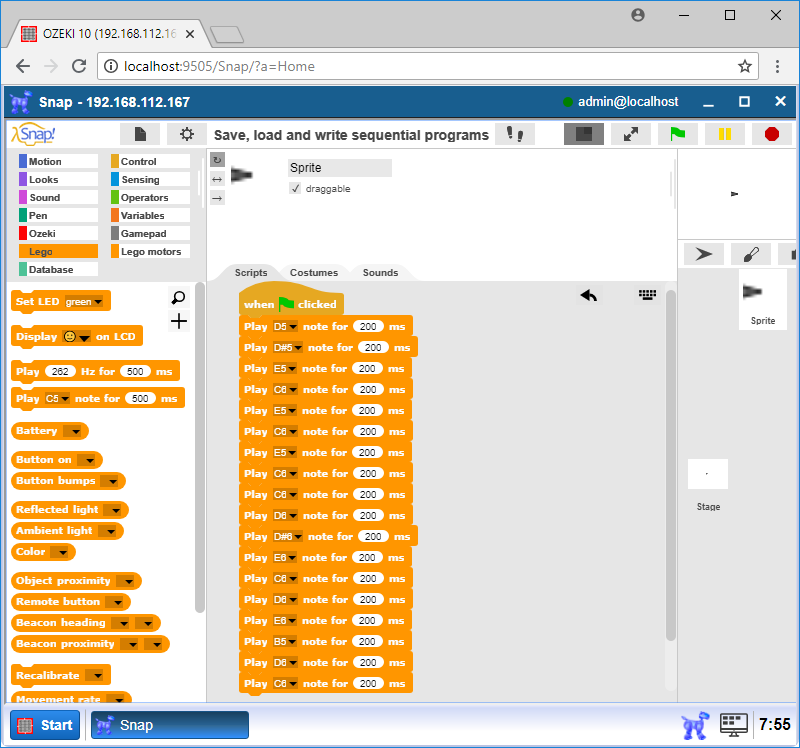Open the Control block category
The width and height of the screenshot is (800, 748).
[x=150, y=161]
